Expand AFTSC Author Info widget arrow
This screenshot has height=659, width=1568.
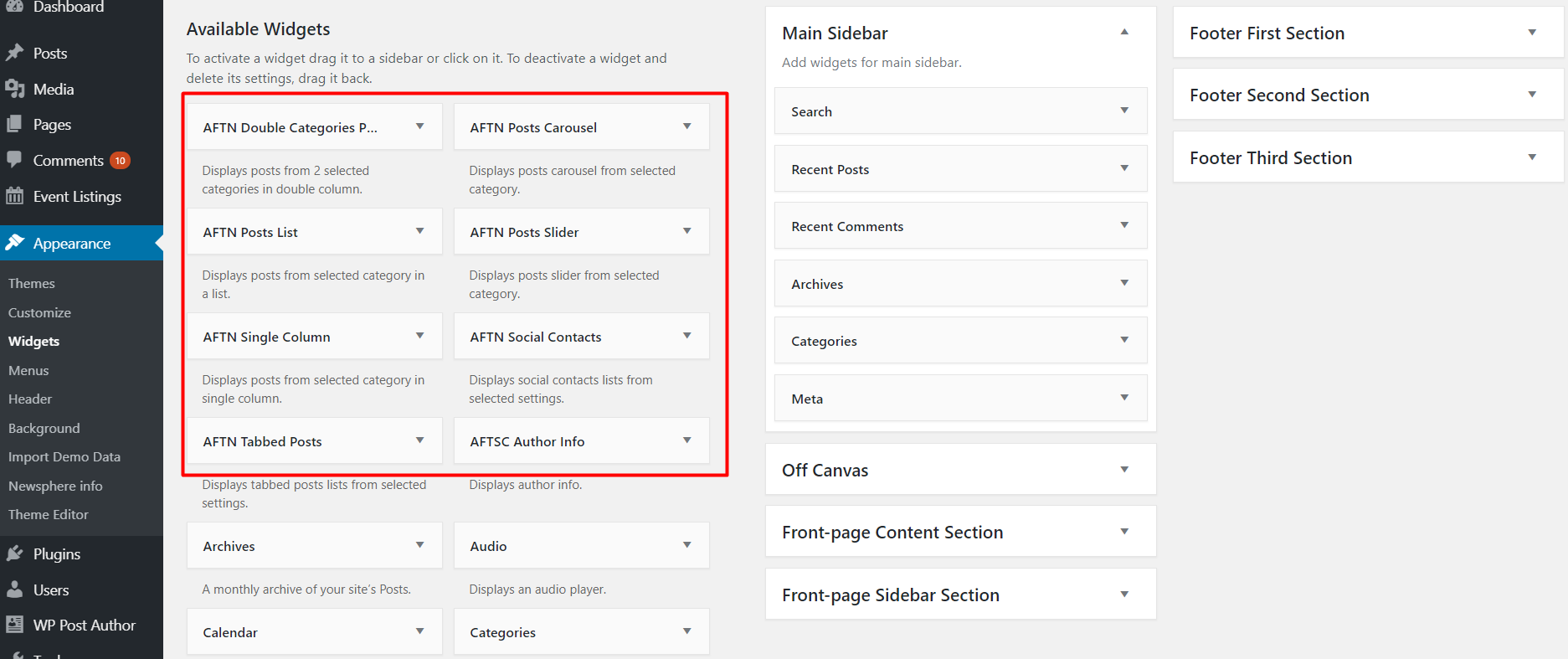point(687,440)
